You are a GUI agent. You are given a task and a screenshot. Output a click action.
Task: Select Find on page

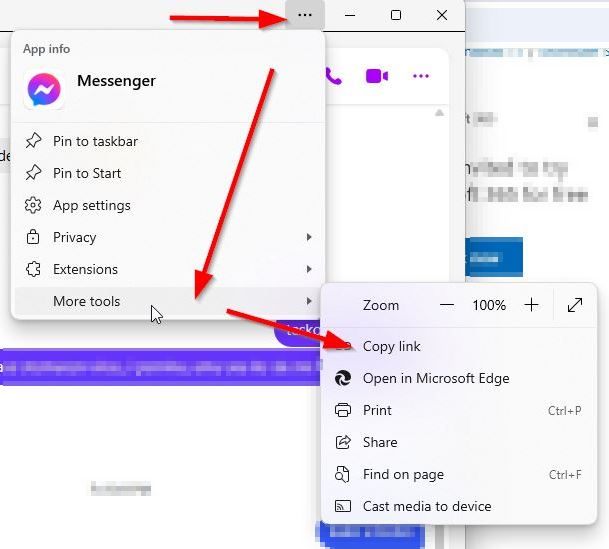tap(459, 474)
